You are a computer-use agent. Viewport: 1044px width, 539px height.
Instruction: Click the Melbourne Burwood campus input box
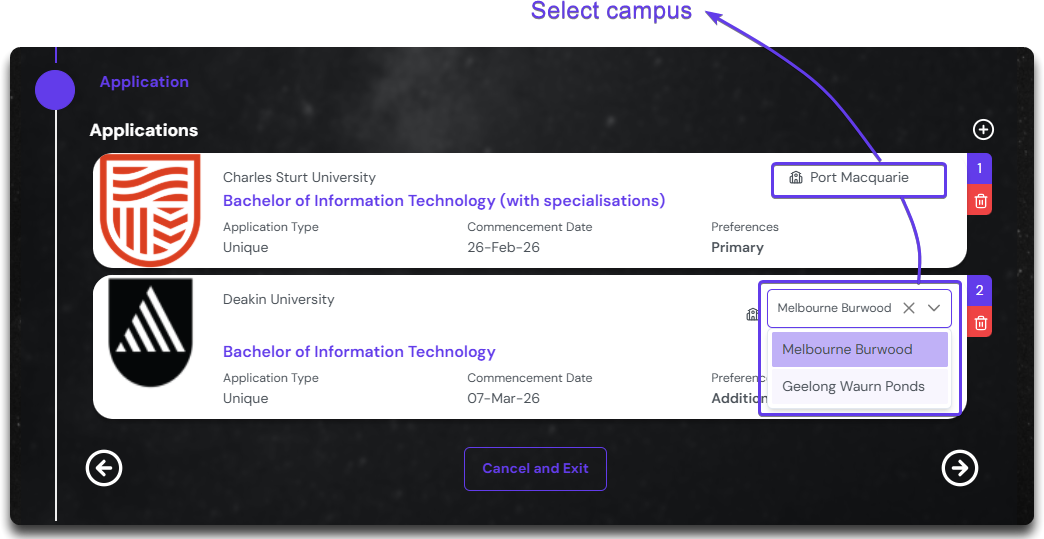point(832,308)
